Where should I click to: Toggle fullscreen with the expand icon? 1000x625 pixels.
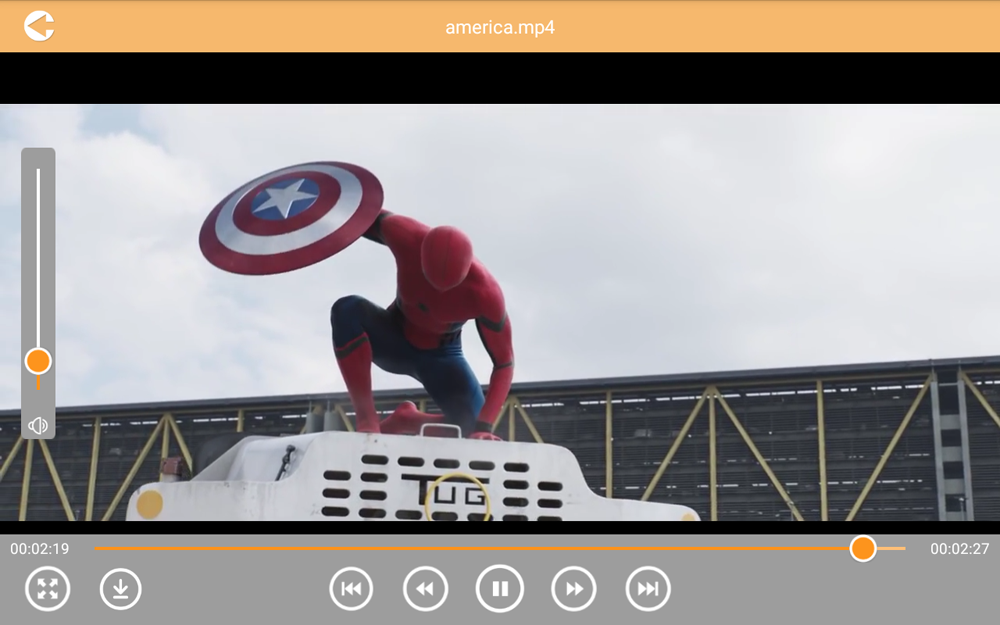(x=48, y=589)
